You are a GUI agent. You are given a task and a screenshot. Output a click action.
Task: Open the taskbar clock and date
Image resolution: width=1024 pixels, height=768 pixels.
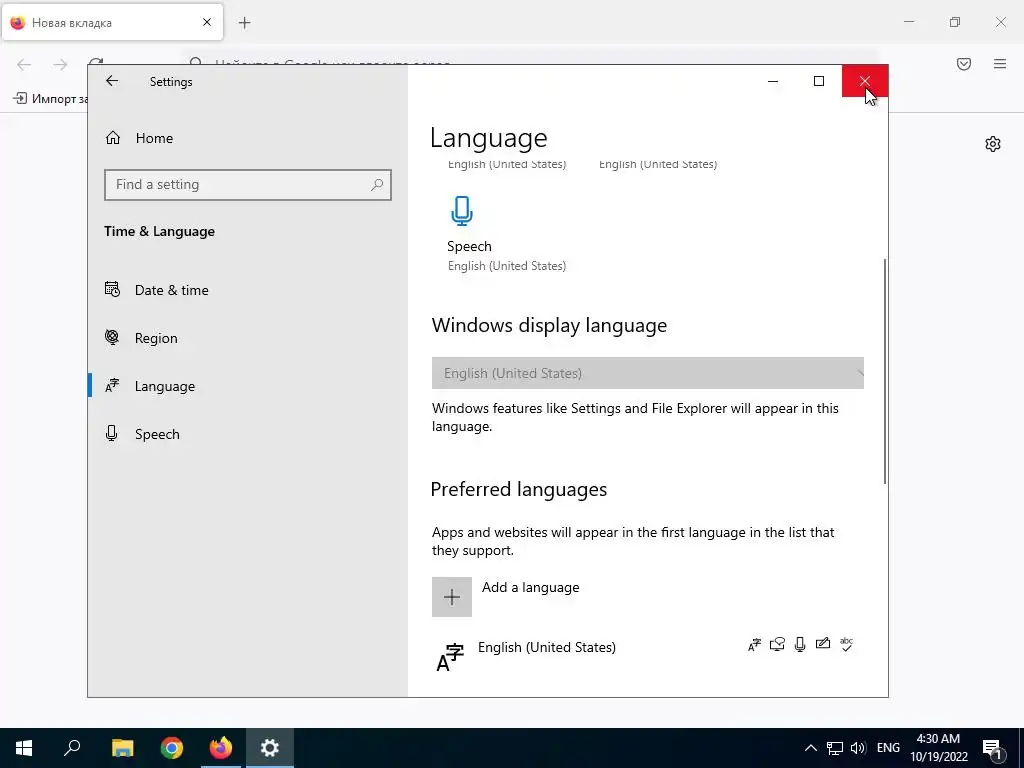[938, 748]
